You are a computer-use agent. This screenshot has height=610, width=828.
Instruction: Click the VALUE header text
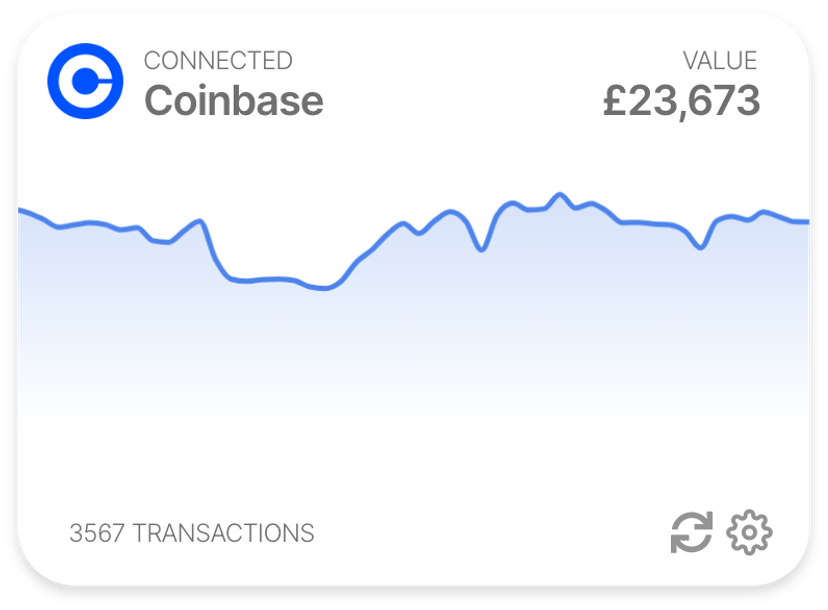(722, 60)
